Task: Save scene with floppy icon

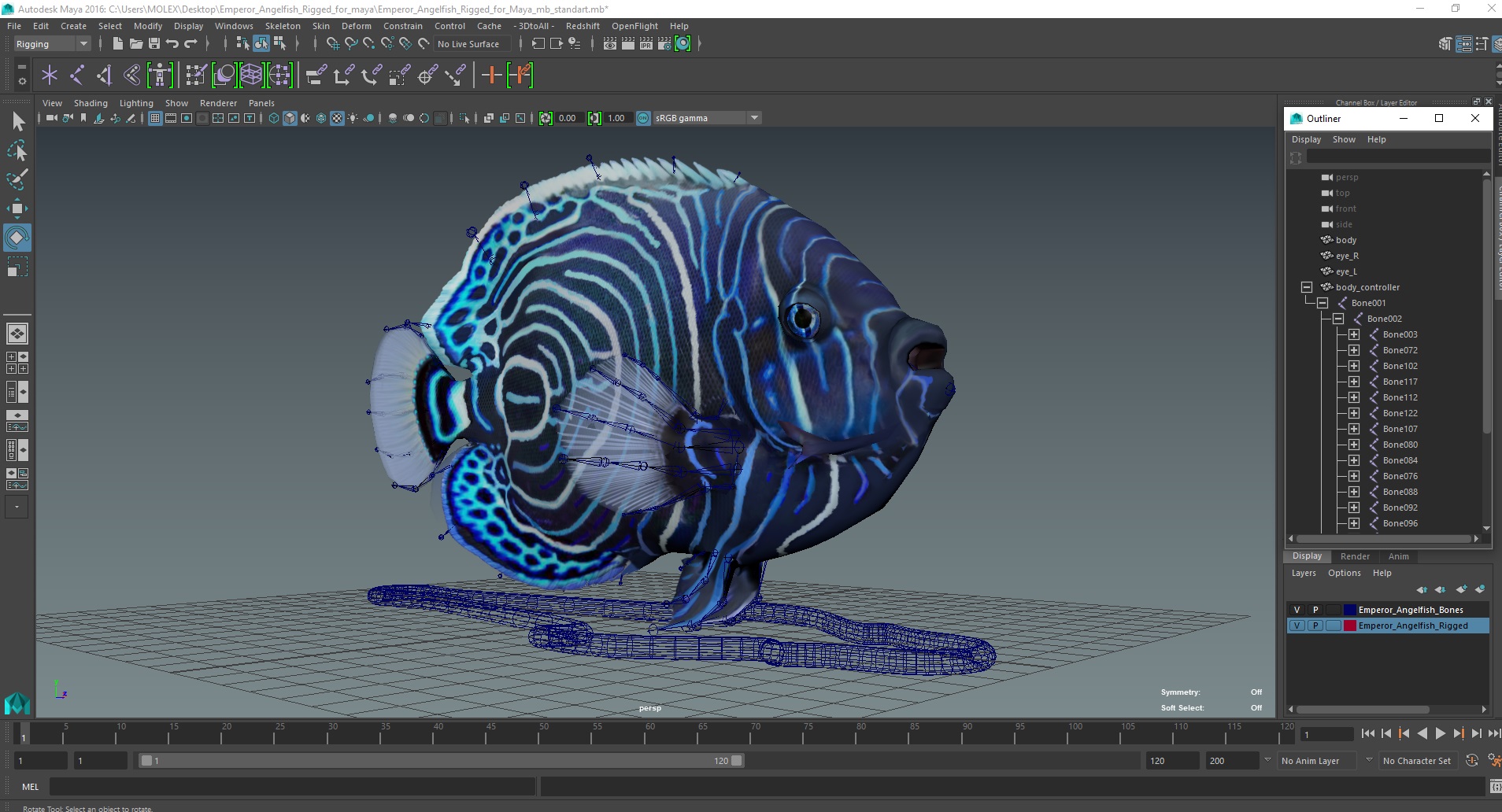Action: click(154, 44)
